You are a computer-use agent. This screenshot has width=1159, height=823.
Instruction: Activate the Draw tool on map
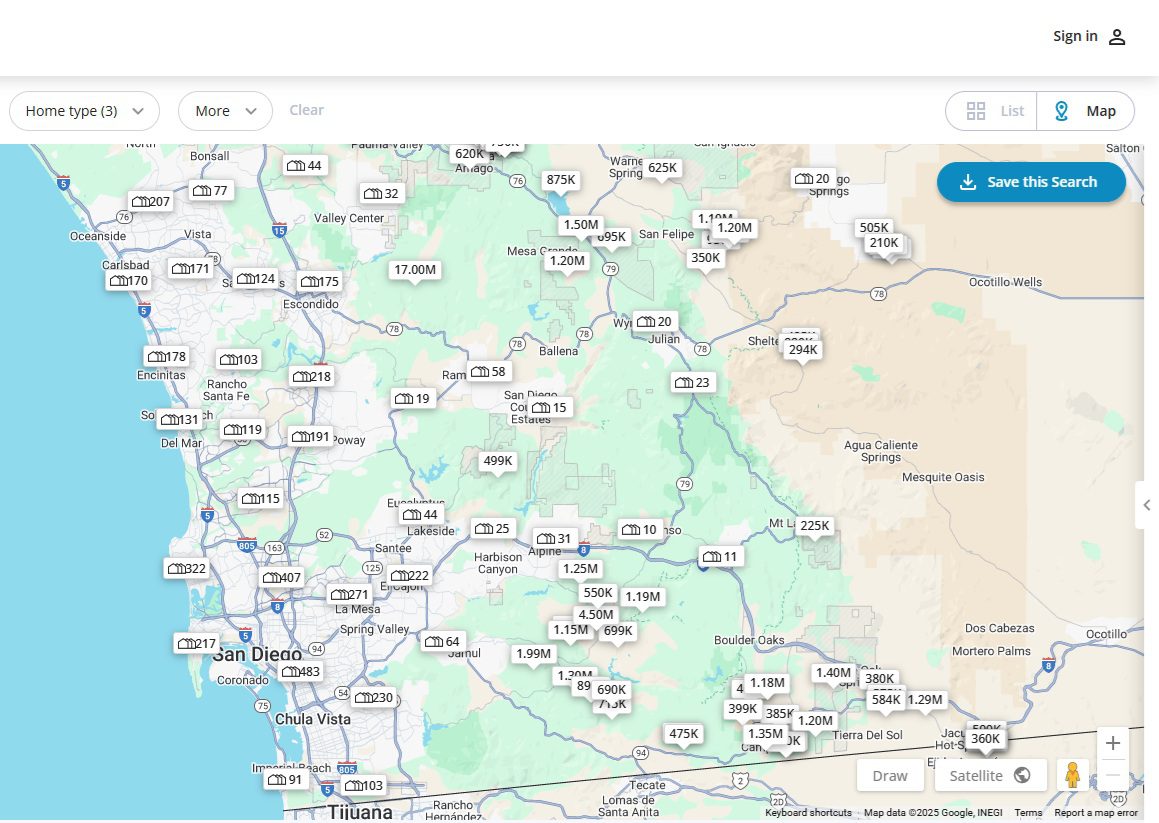pos(890,775)
